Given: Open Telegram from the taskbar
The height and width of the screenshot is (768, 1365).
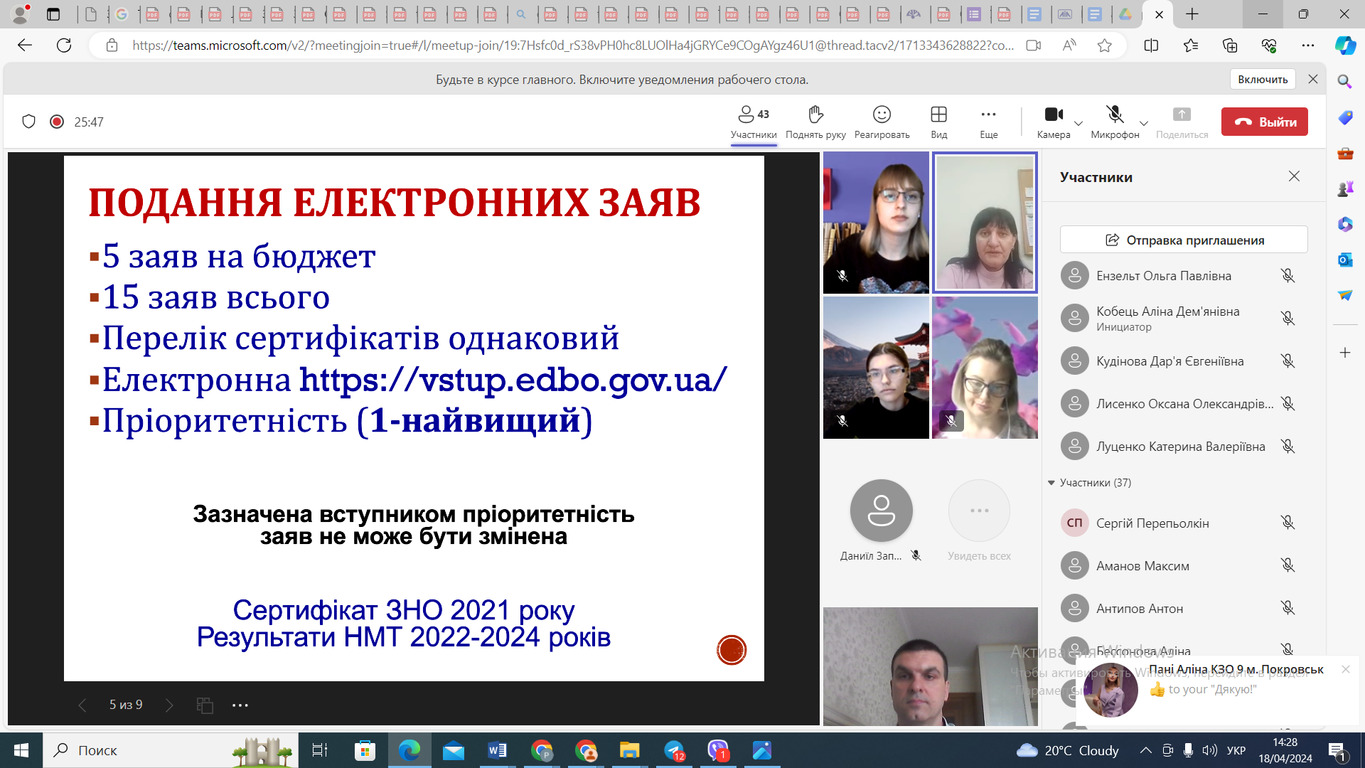Looking at the screenshot, I should click(x=674, y=750).
